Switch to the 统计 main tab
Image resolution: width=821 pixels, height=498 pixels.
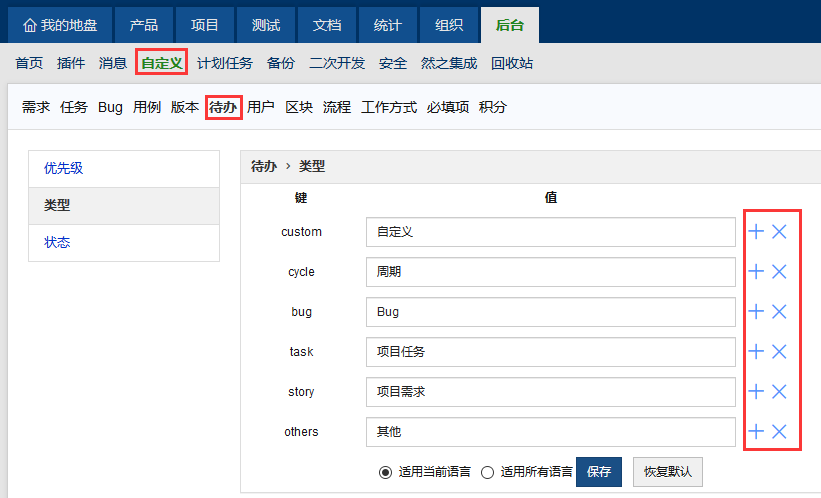[x=387, y=25]
